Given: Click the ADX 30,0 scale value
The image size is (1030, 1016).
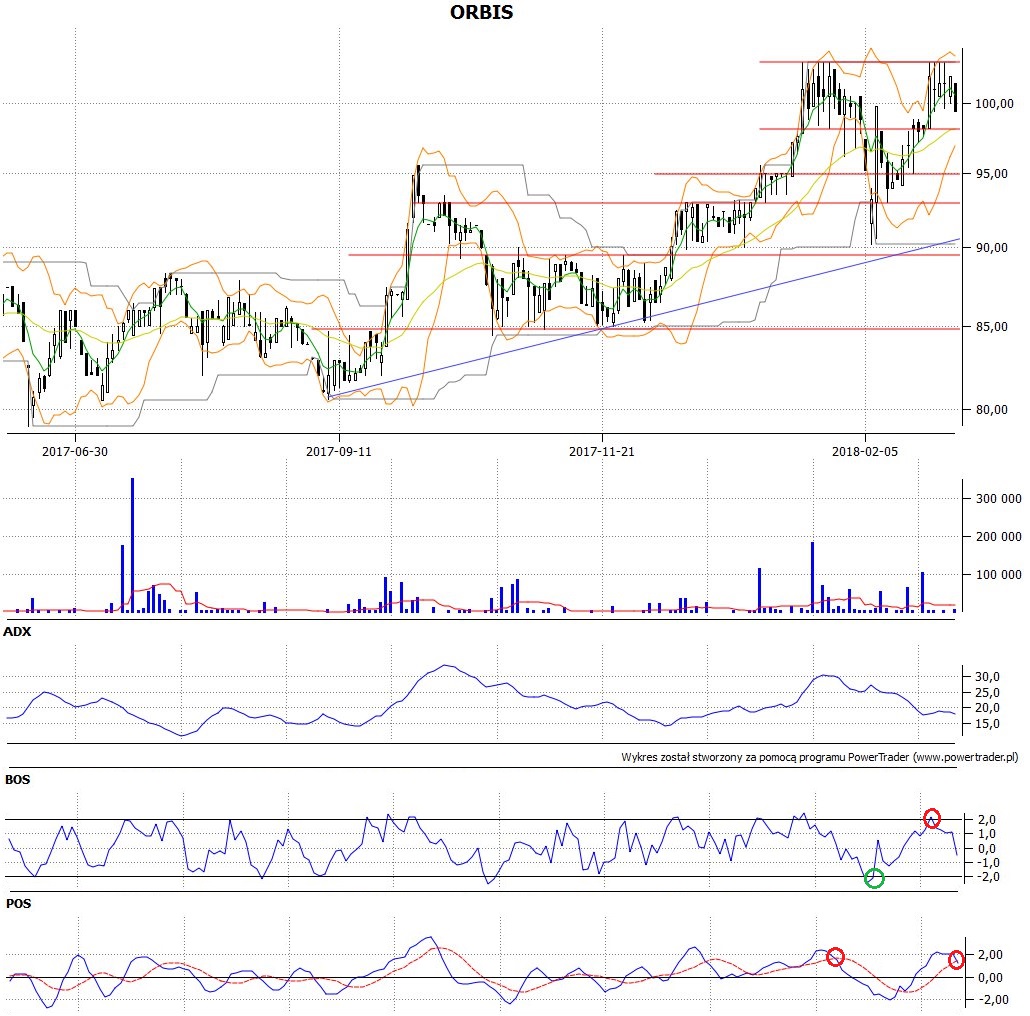Looking at the screenshot, I should pyautogui.click(x=987, y=676).
